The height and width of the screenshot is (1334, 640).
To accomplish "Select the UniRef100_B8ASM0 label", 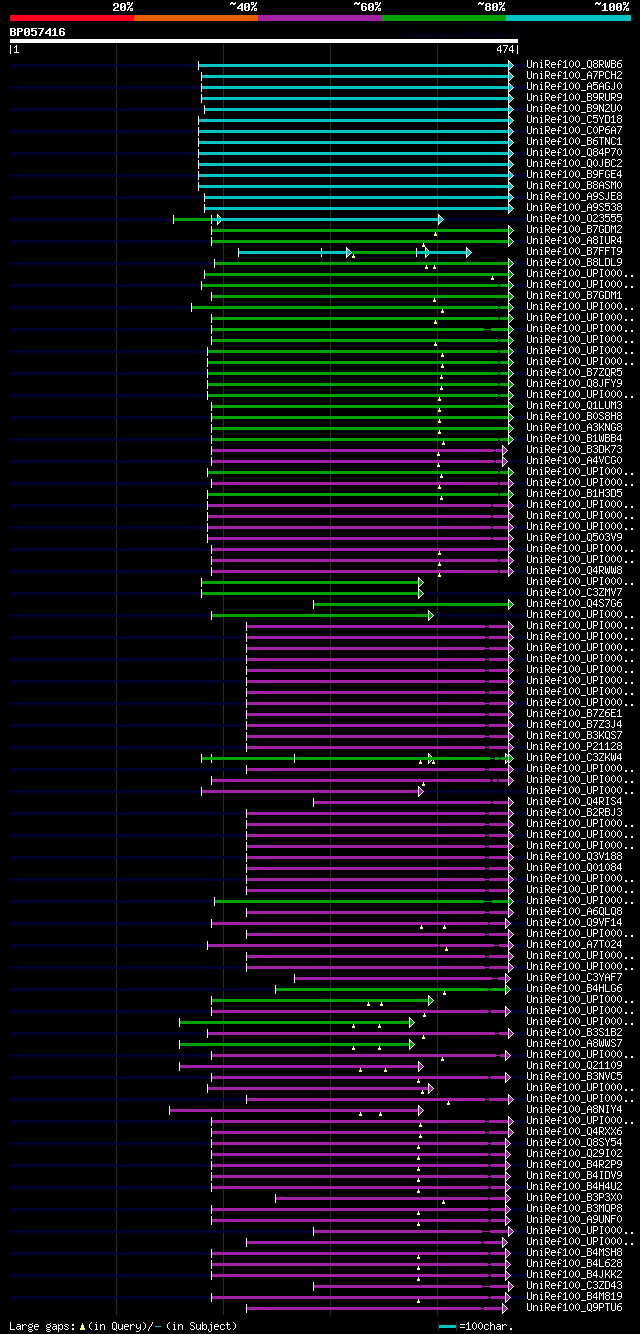I will 574,185.
